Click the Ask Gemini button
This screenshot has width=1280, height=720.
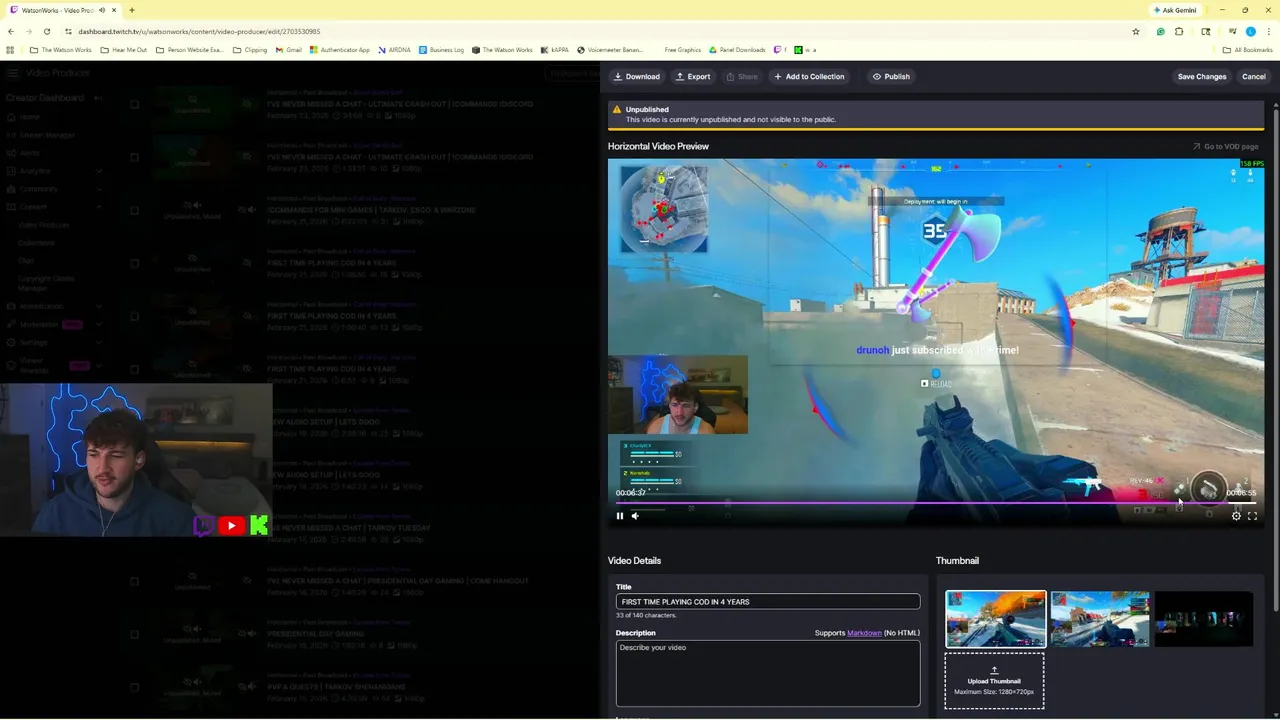(1175, 10)
